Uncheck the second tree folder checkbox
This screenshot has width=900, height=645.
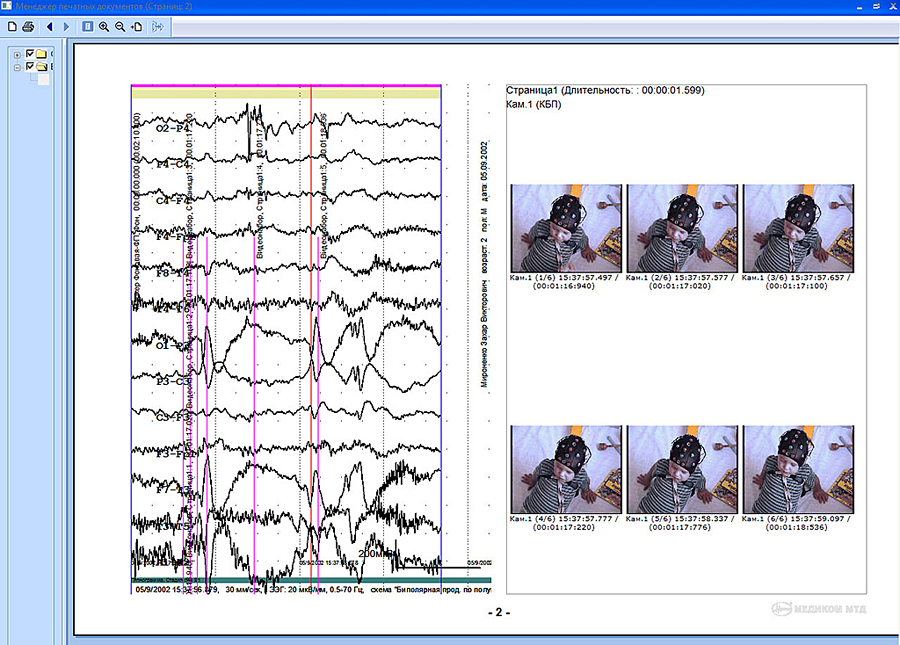(30, 67)
